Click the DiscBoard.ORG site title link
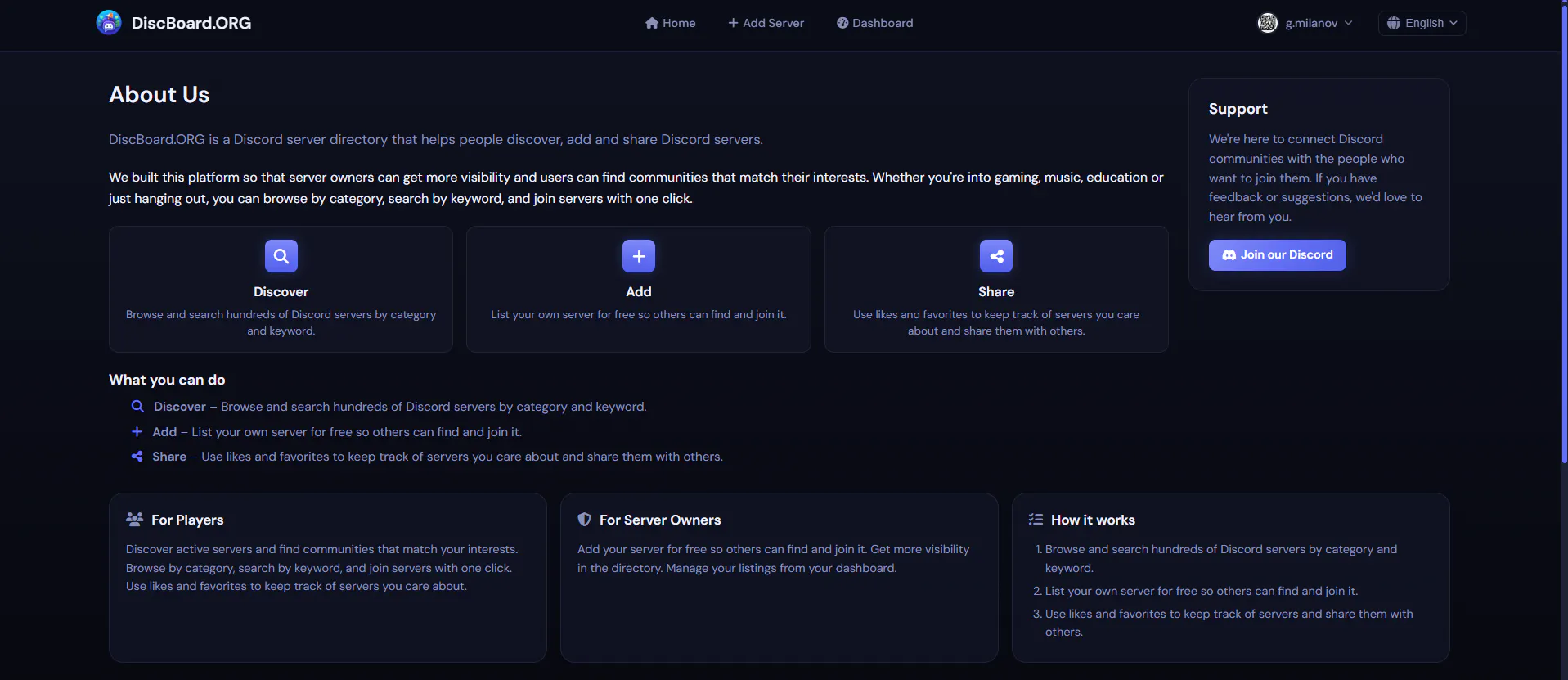Viewport: 1568px width, 680px height. (191, 23)
